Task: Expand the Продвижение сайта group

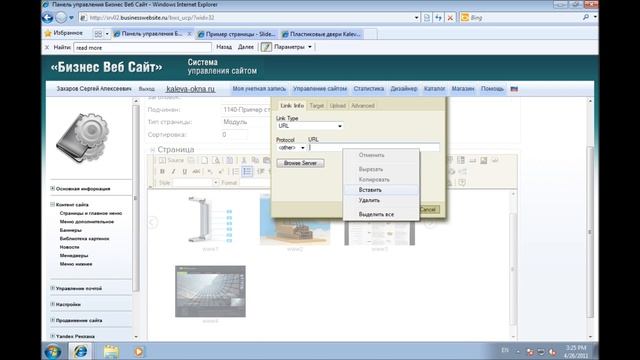Action: click(52, 320)
